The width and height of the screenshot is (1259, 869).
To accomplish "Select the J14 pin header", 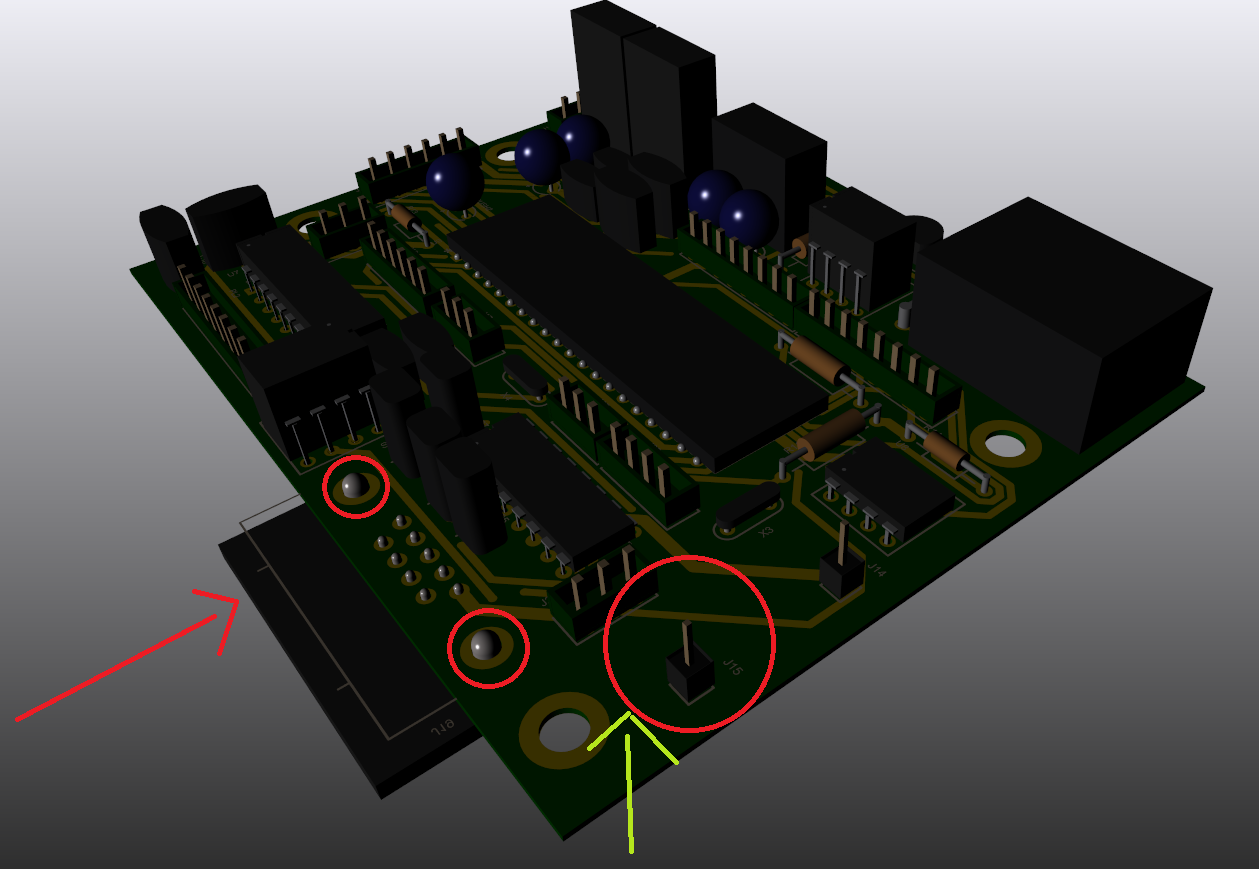I will (842, 573).
